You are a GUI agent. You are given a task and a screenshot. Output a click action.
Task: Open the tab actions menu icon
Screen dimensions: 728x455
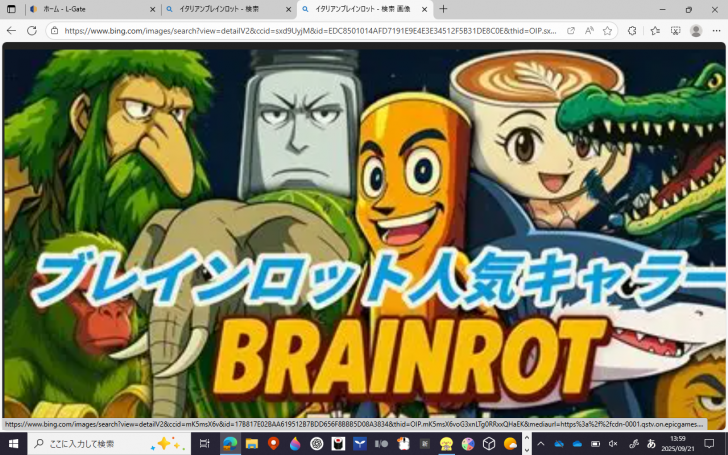11,9
